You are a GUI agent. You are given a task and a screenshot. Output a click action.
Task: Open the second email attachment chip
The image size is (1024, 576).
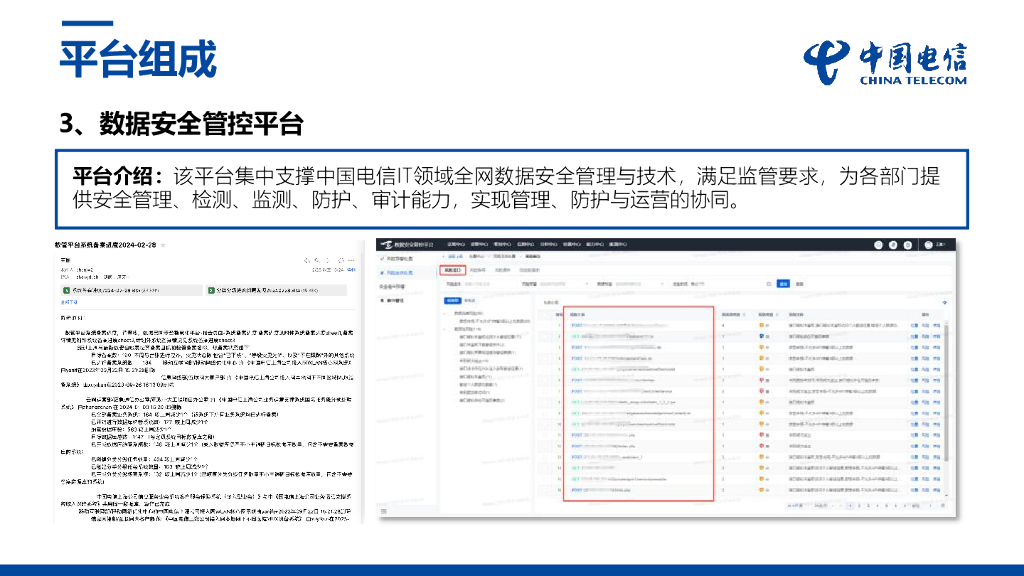click(x=277, y=290)
